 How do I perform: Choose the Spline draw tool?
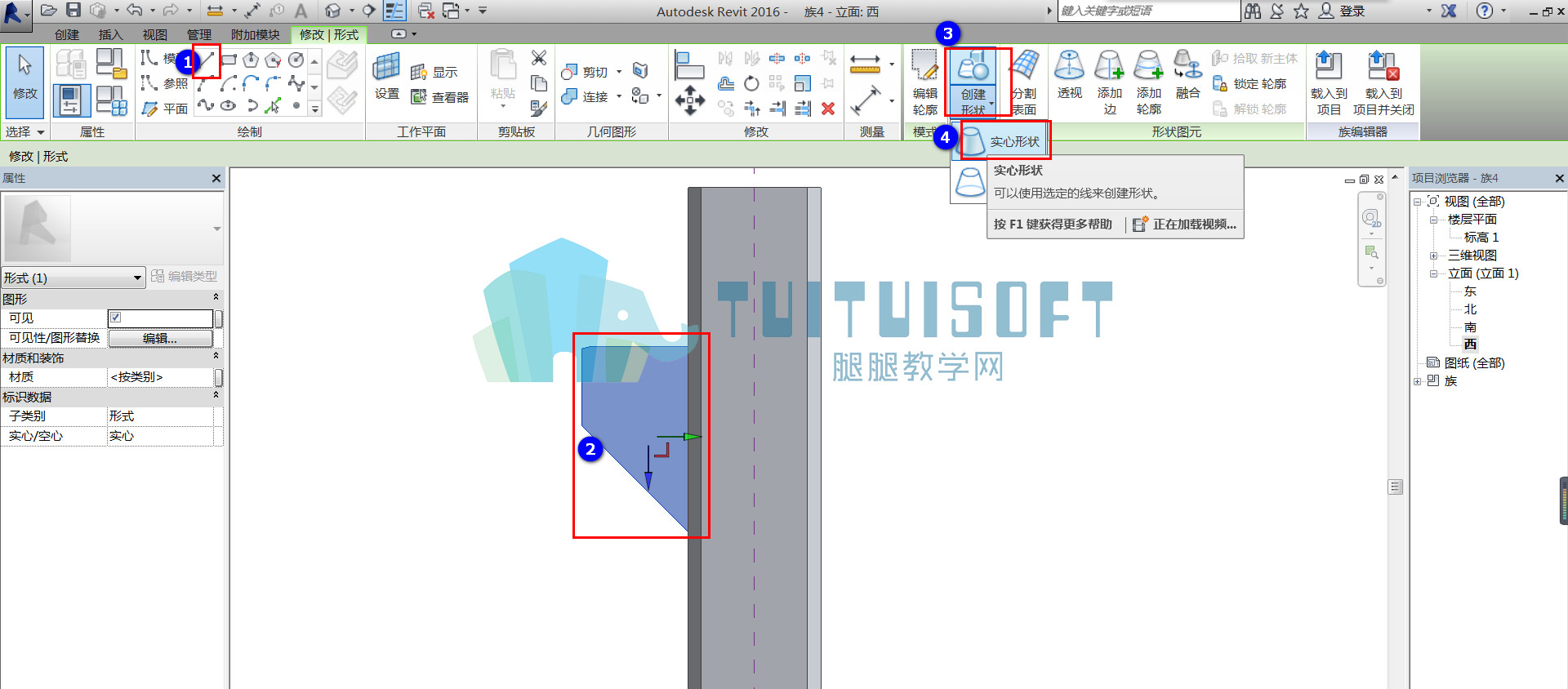207,105
